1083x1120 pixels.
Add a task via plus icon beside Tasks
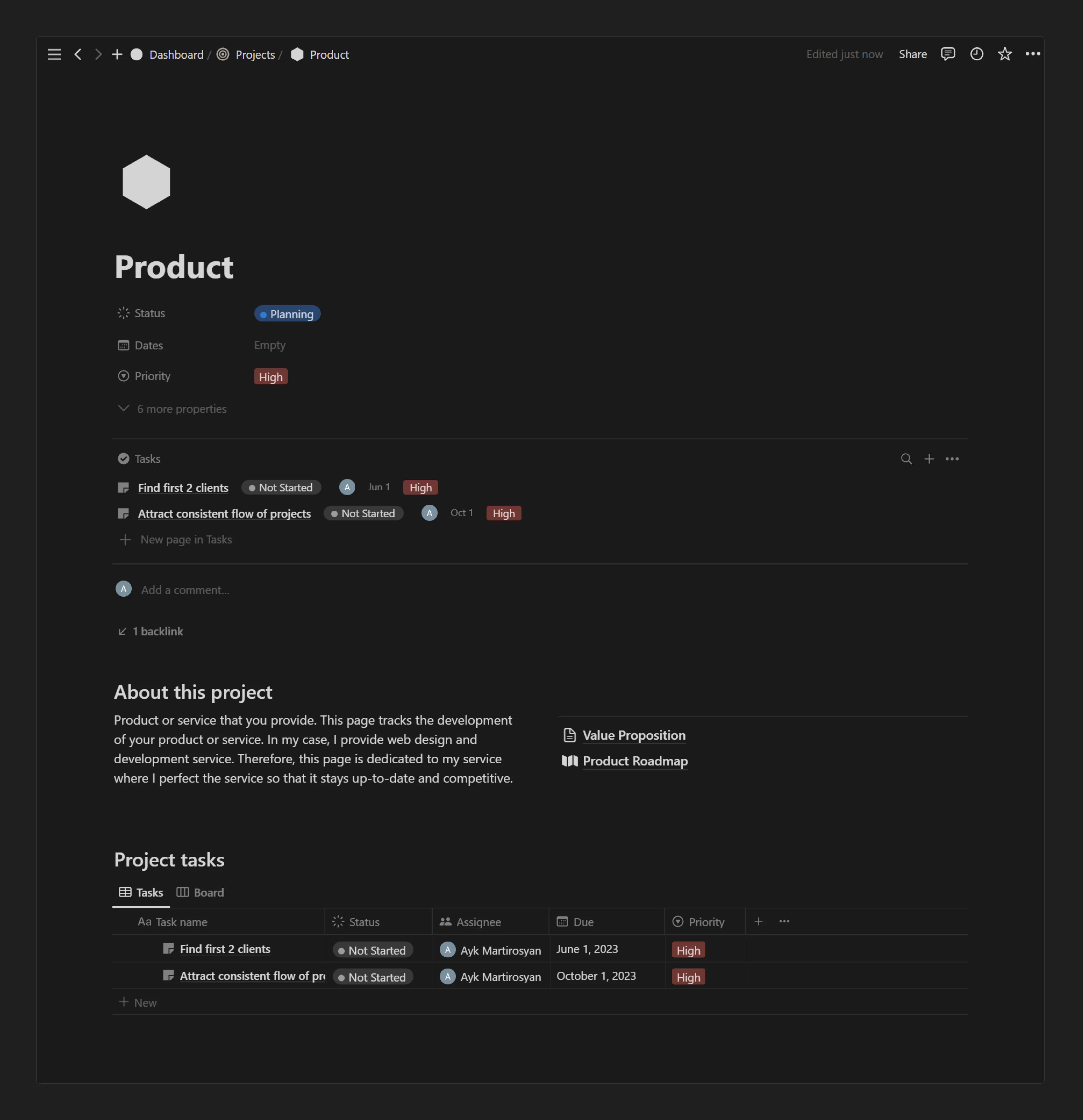(929, 458)
